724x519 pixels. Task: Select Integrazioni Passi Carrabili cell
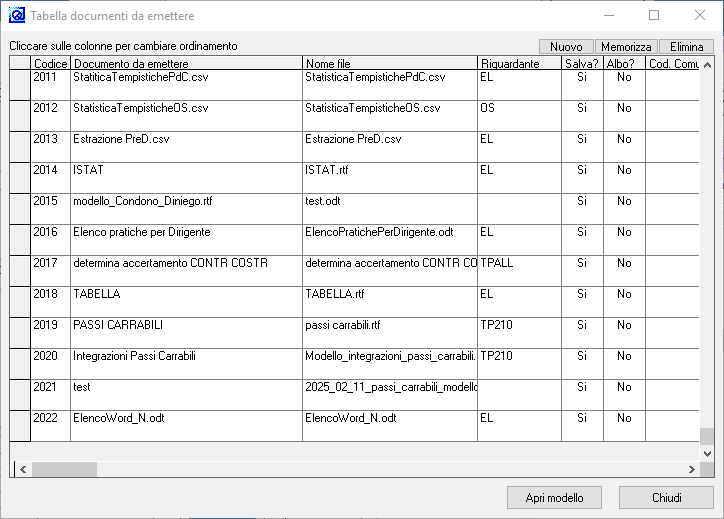(187, 364)
